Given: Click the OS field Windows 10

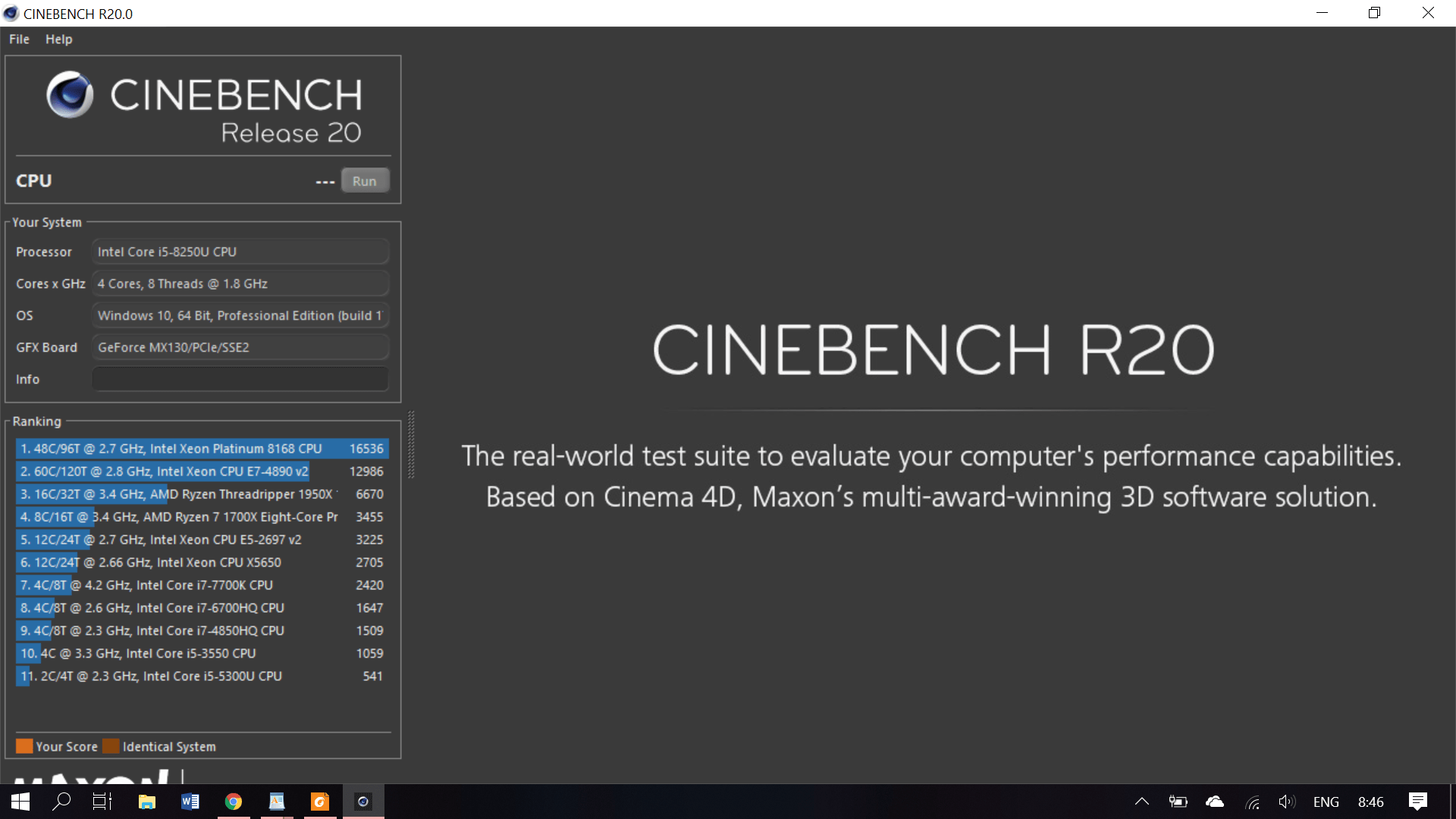Looking at the screenshot, I should pos(240,315).
